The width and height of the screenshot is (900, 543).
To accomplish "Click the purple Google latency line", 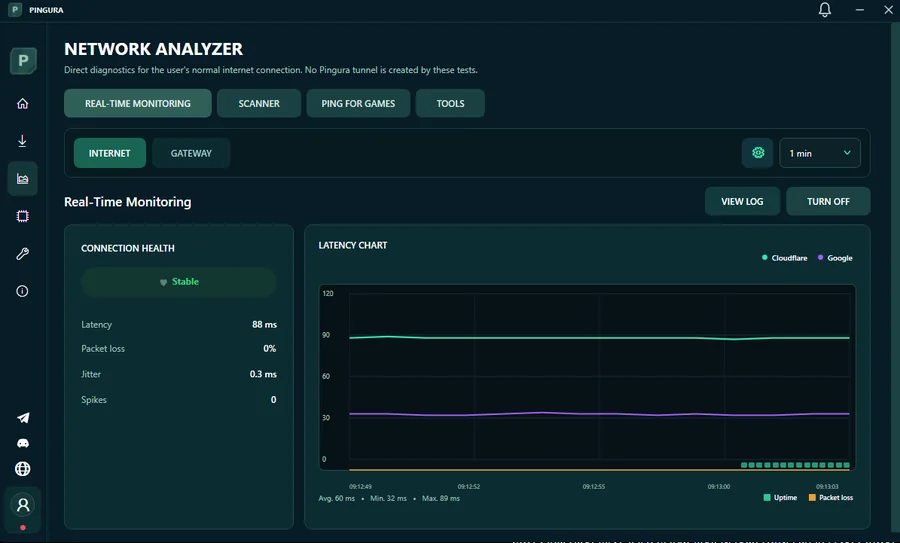I will (599, 414).
